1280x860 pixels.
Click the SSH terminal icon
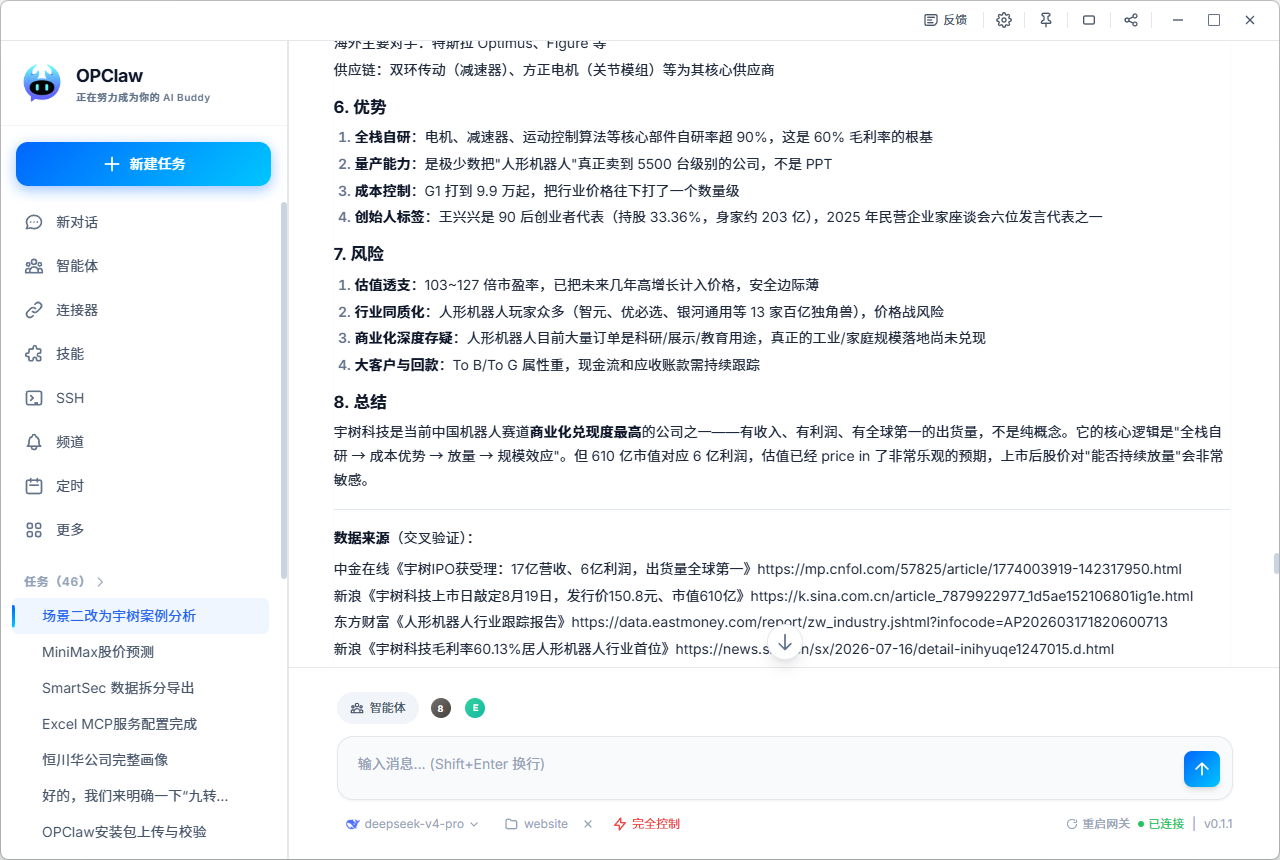(34, 398)
